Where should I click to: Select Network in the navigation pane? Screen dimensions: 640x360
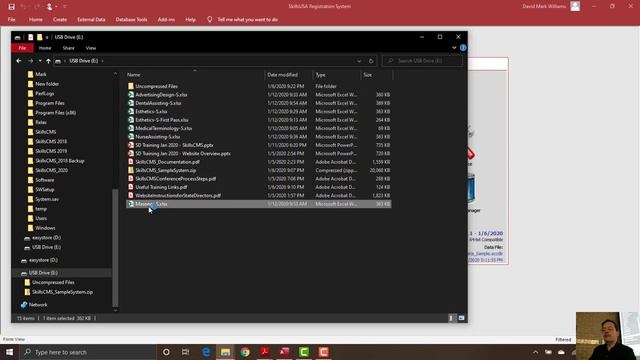pos(38,305)
